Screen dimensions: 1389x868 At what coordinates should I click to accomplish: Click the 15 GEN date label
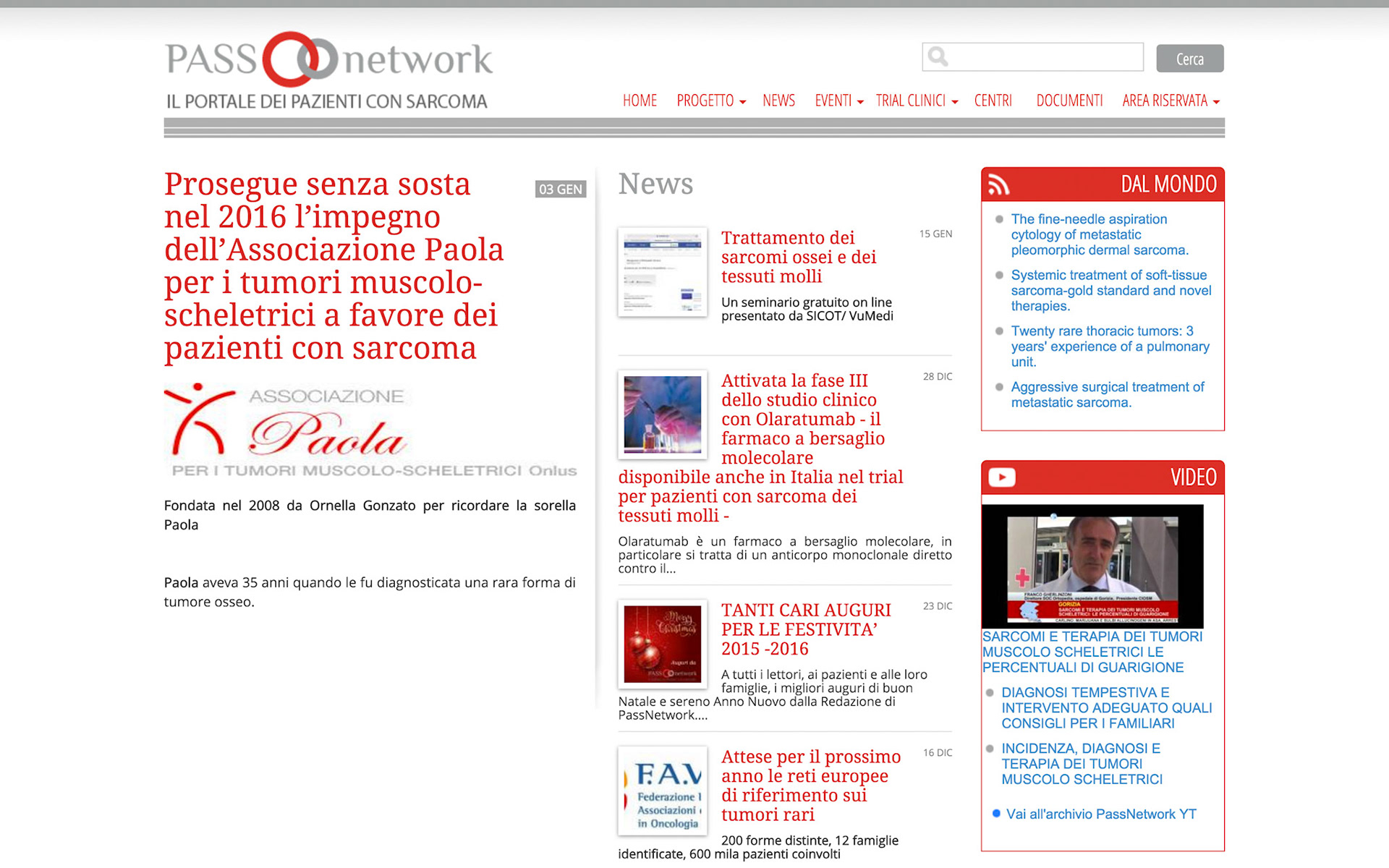935,234
